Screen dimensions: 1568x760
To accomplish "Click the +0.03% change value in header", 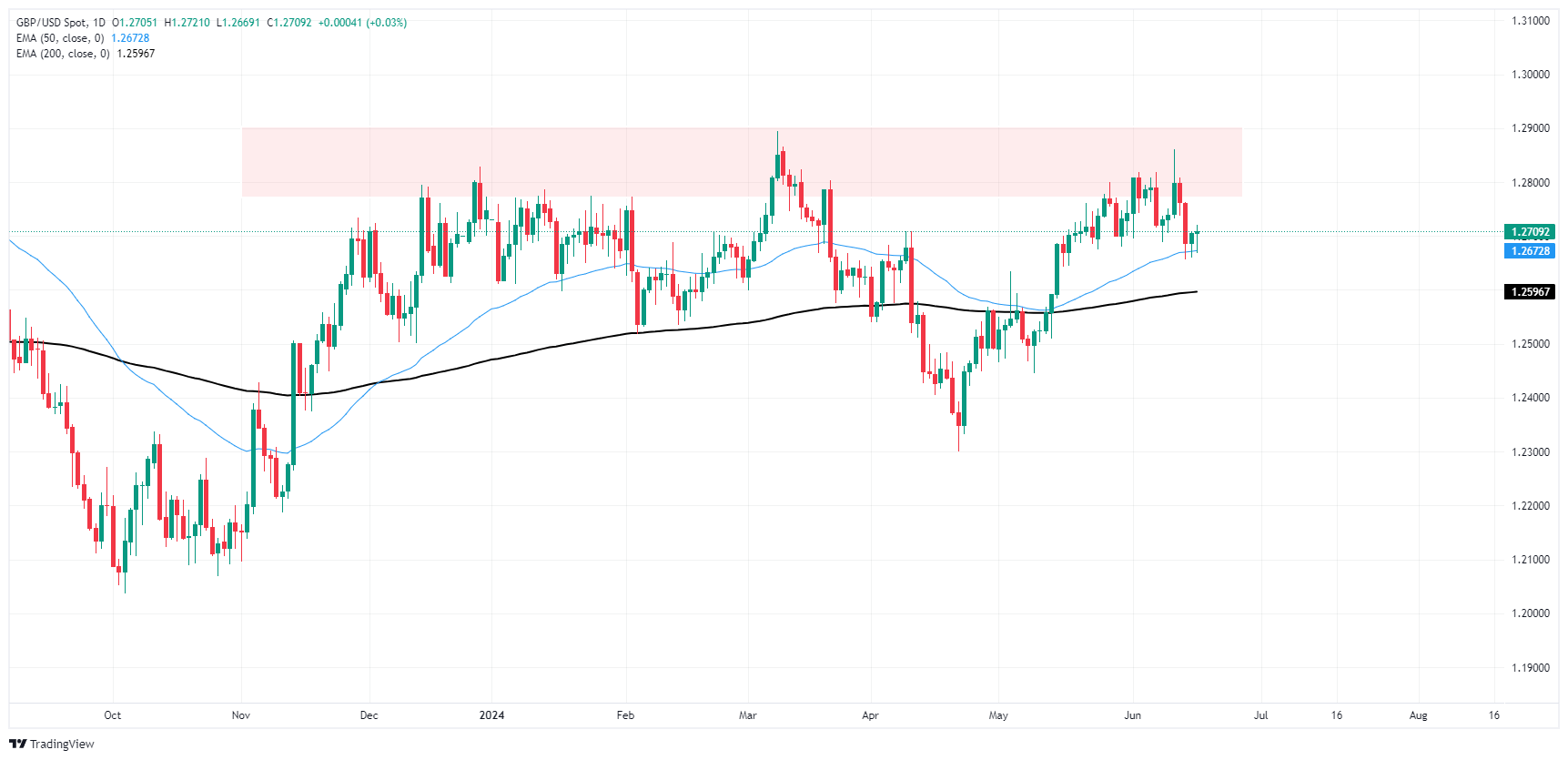I will point(387,23).
